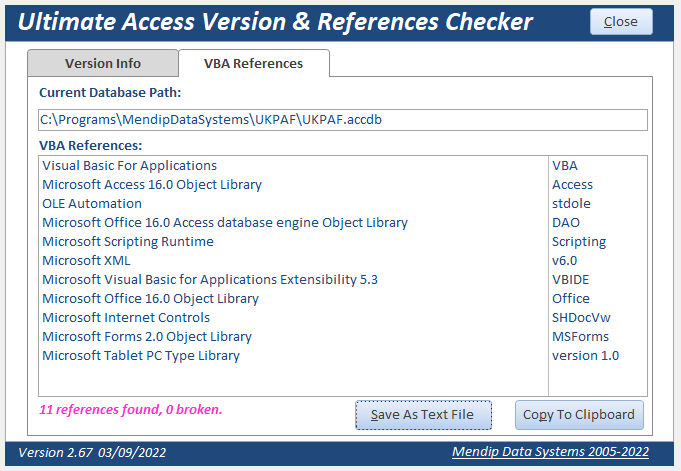Image resolution: width=681 pixels, height=471 pixels.
Task: Select the Microsoft Internet Controls reference
Action: (126, 318)
